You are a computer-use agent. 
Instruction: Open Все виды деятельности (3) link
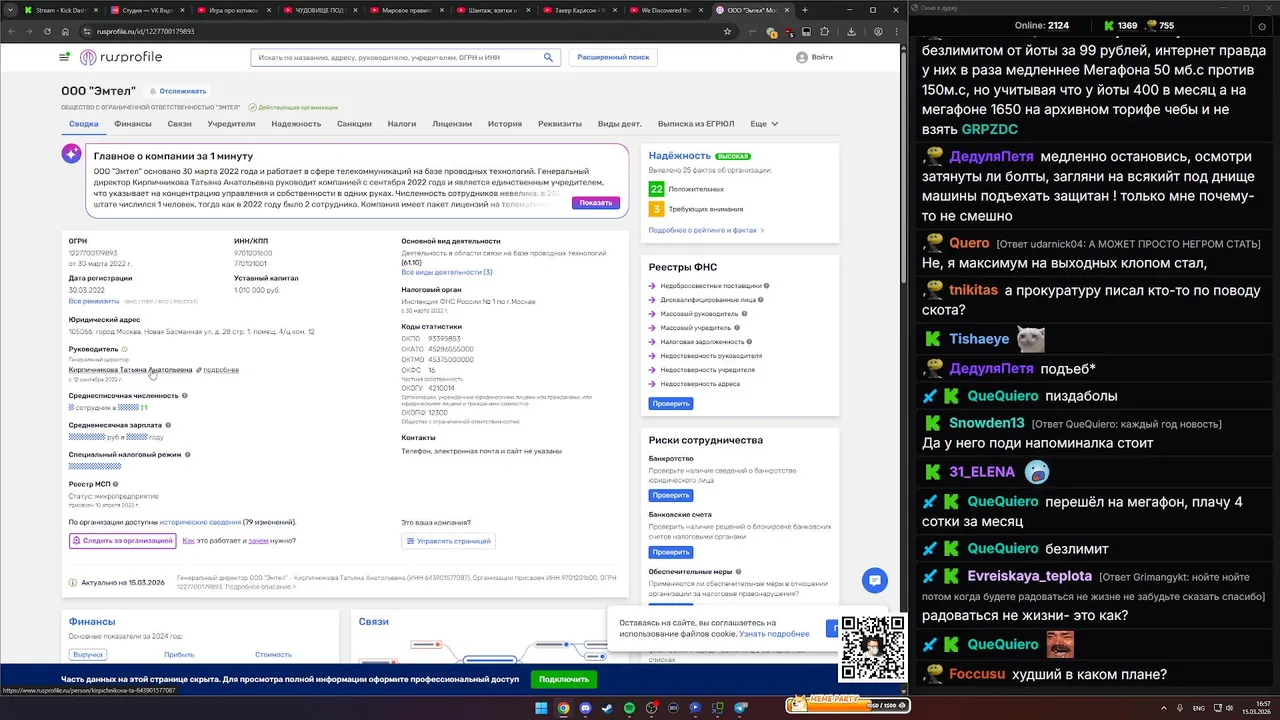point(447,272)
